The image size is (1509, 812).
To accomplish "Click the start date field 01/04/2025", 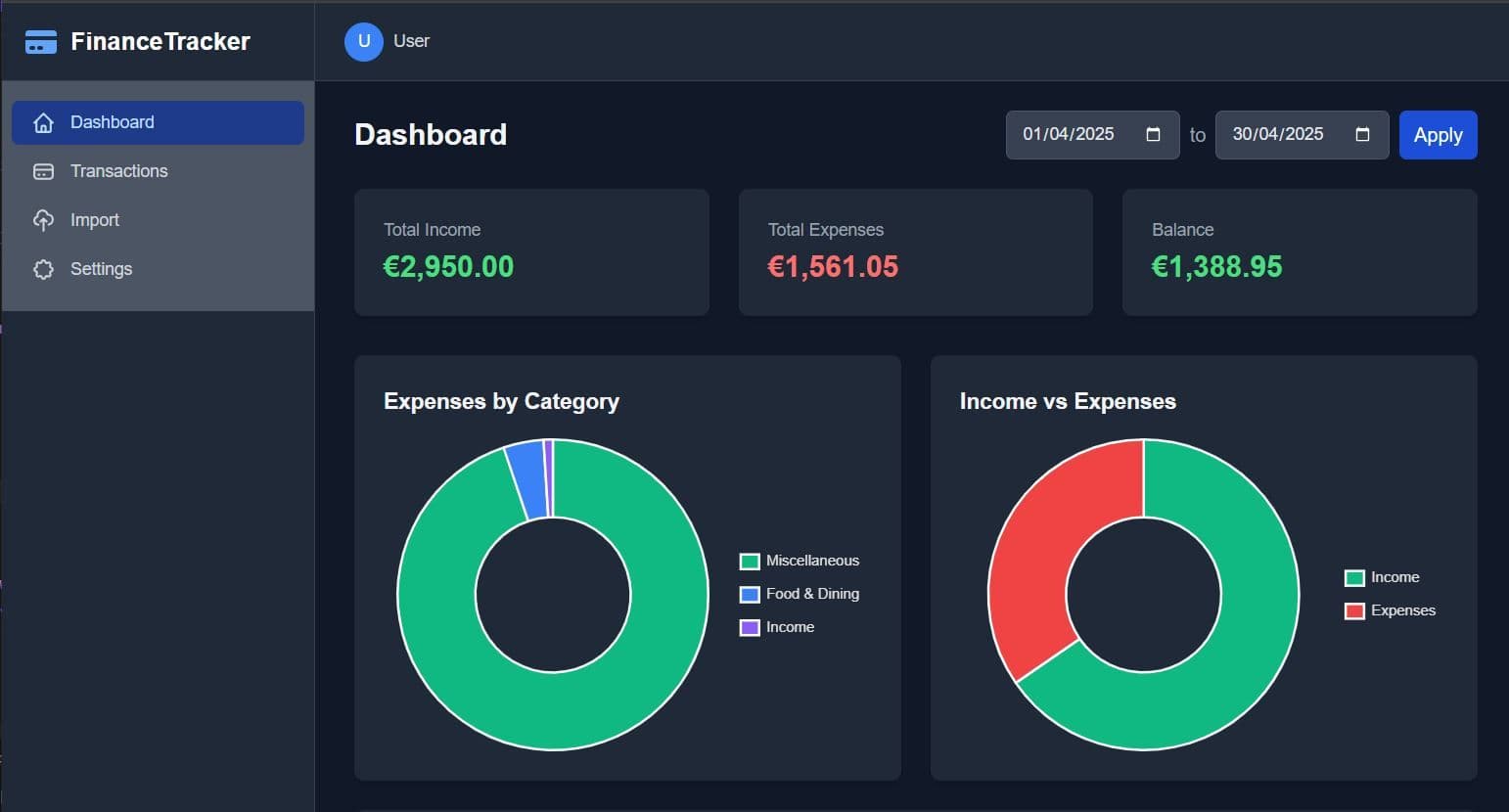I will click(x=1069, y=135).
